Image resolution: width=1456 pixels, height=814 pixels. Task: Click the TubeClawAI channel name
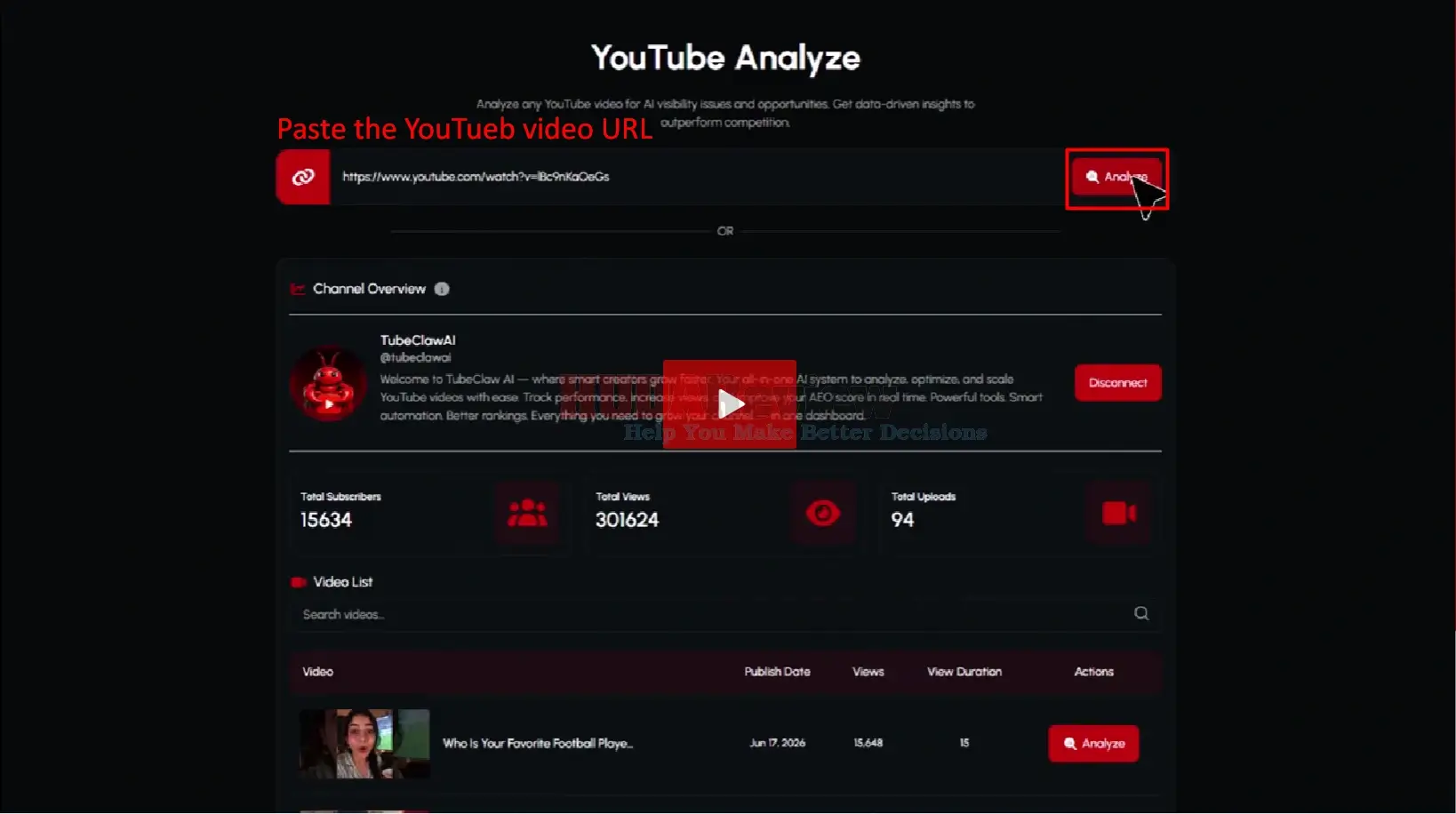pos(418,340)
